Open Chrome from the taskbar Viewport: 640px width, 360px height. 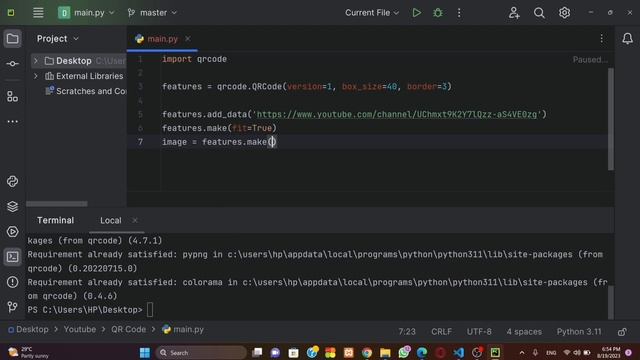(367, 353)
